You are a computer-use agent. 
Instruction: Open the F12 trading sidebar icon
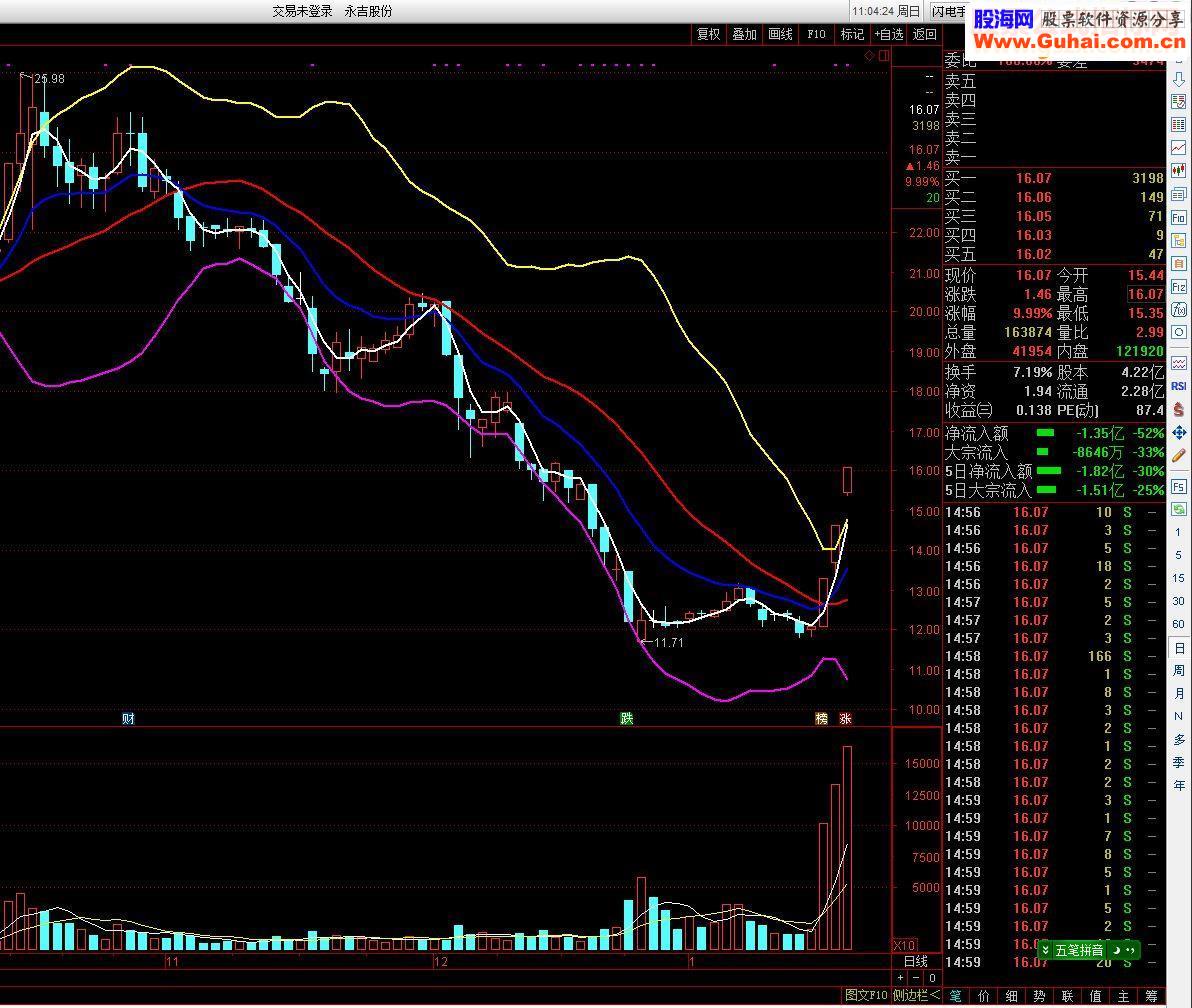(1178, 287)
